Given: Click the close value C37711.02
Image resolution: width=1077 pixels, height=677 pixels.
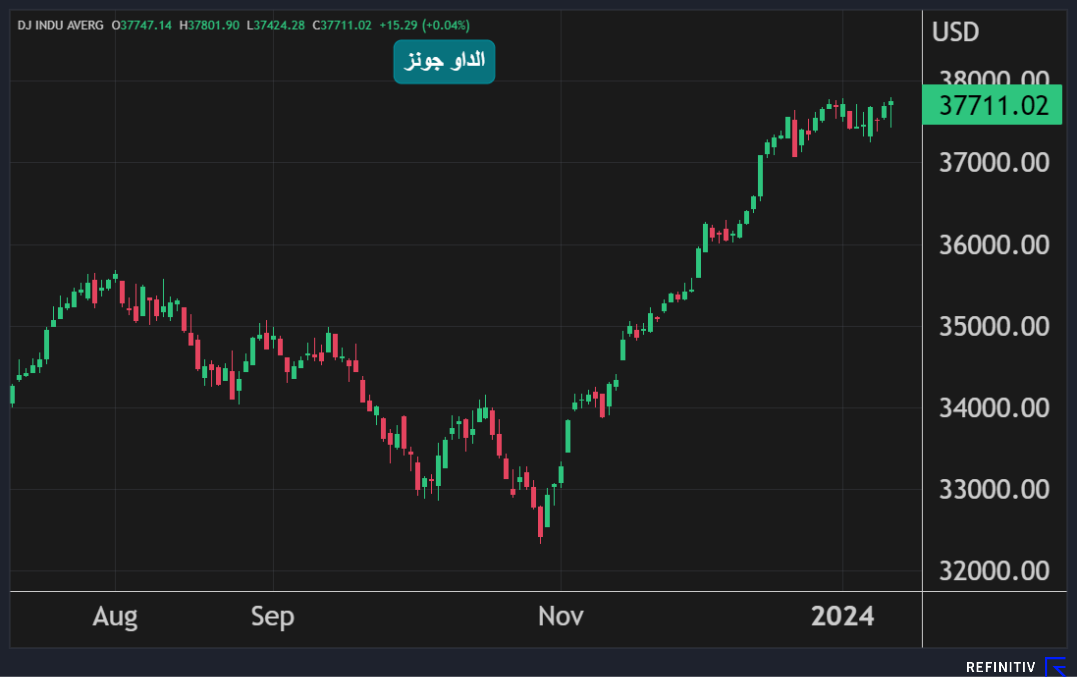Looking at the screenshot, I should [x=342, y=24].
